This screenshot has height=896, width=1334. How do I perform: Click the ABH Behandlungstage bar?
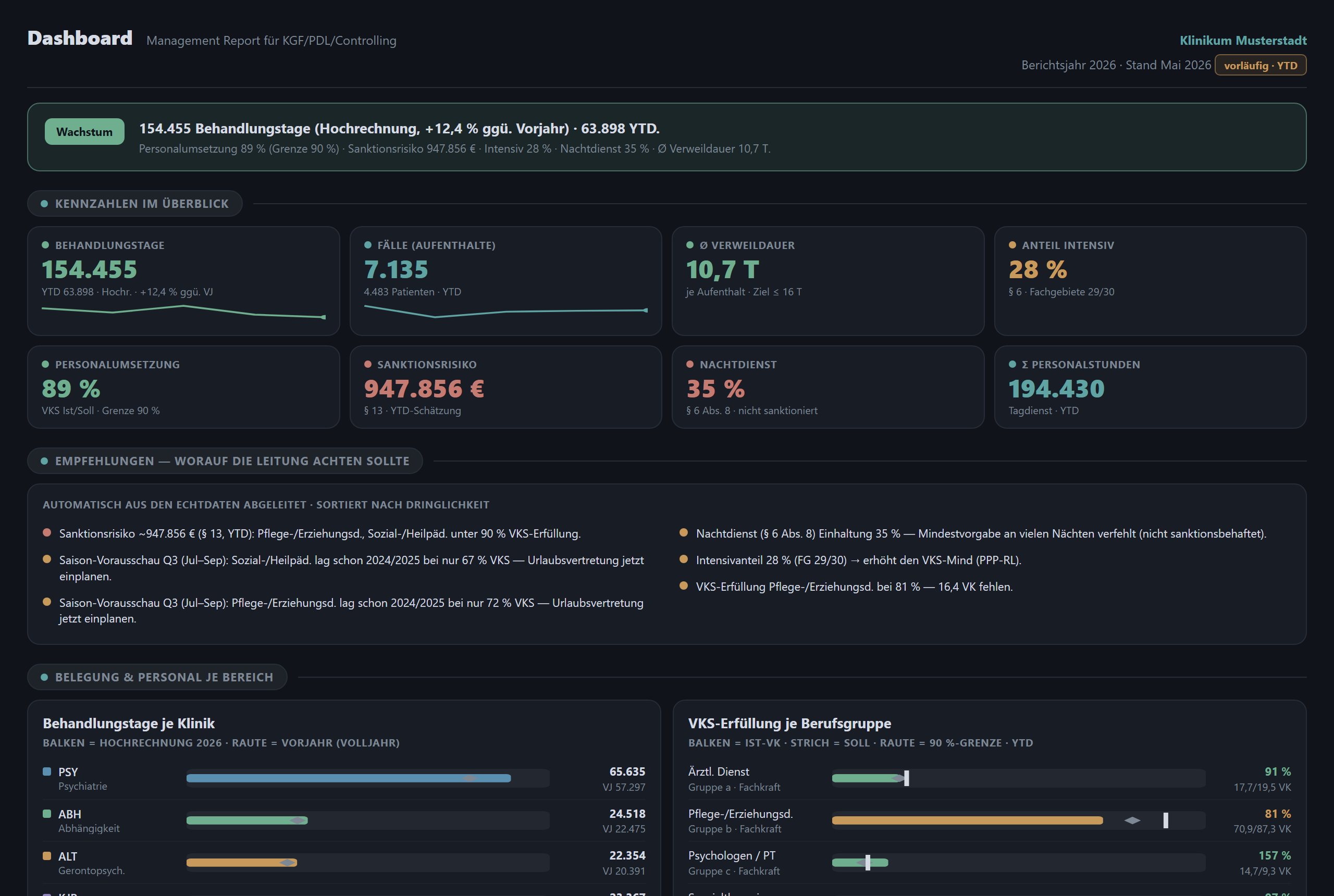247,820
